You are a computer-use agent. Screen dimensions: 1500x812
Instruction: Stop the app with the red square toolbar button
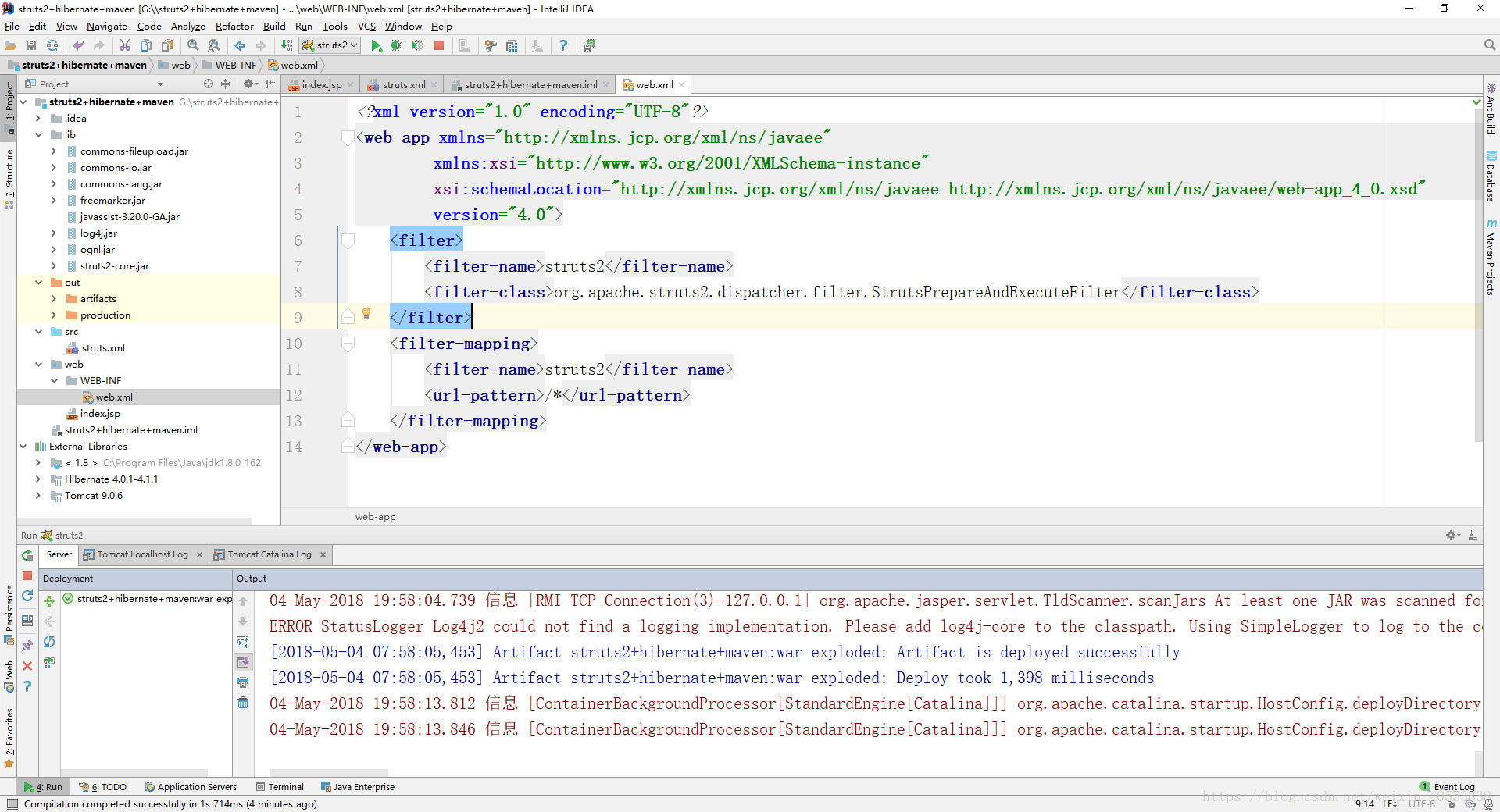pyautogui.click(x=439, y=45)
